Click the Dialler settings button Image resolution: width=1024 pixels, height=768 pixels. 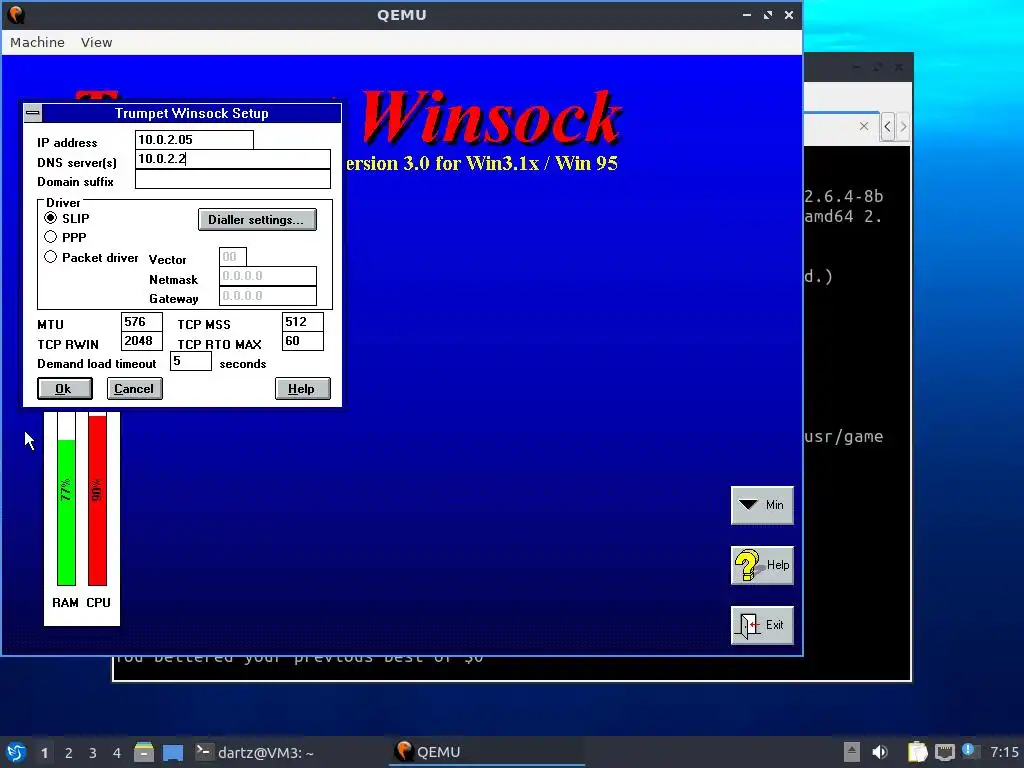coord(257,220)
